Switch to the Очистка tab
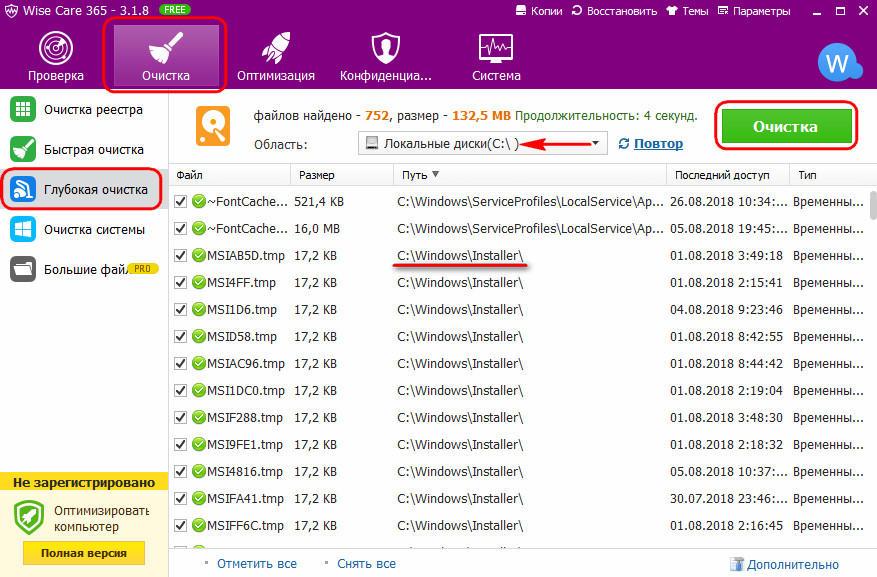This screenshot has width=877, height=577. tap(166, 54)
